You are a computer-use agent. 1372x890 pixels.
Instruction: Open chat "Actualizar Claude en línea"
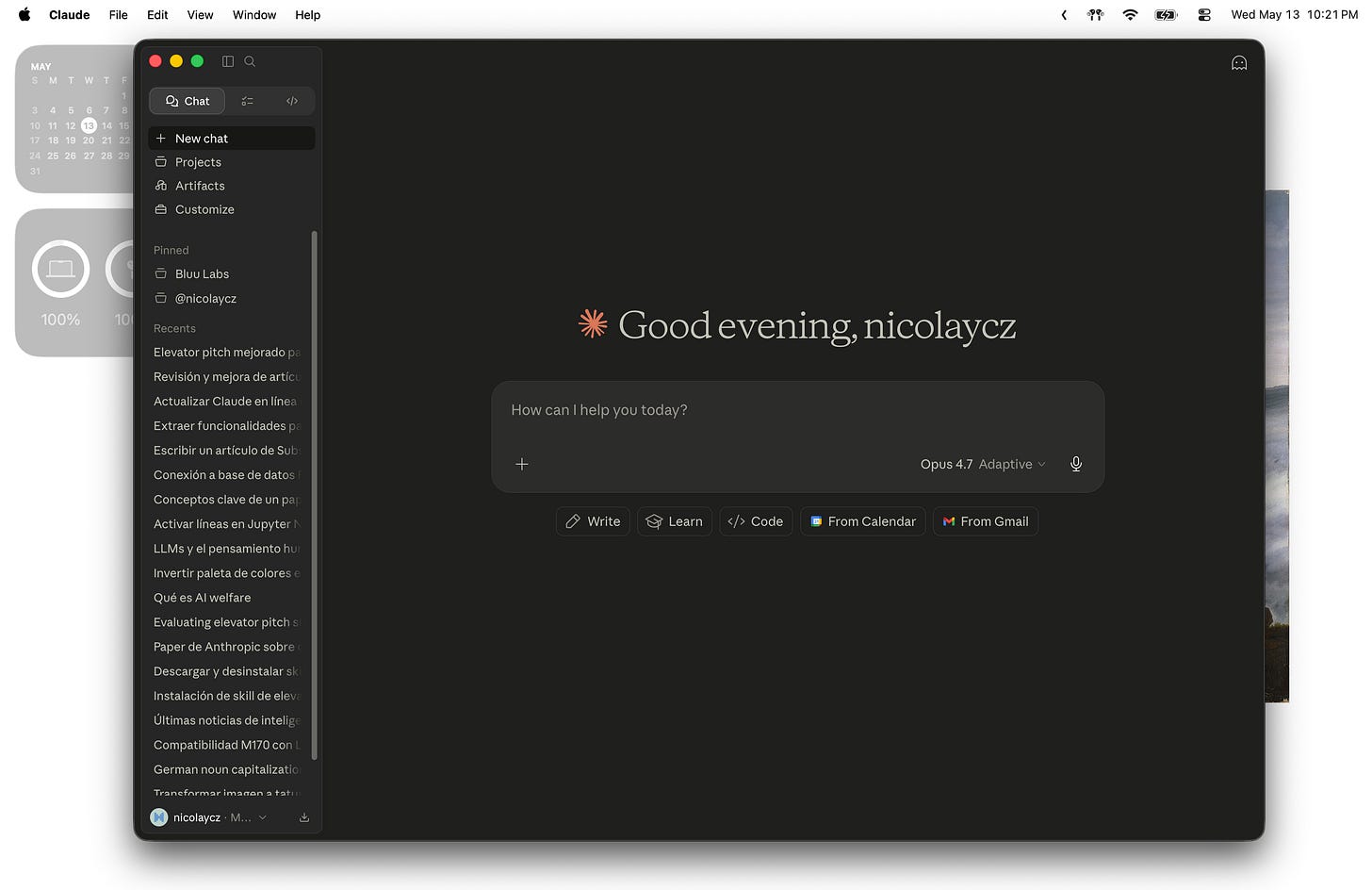228,402
